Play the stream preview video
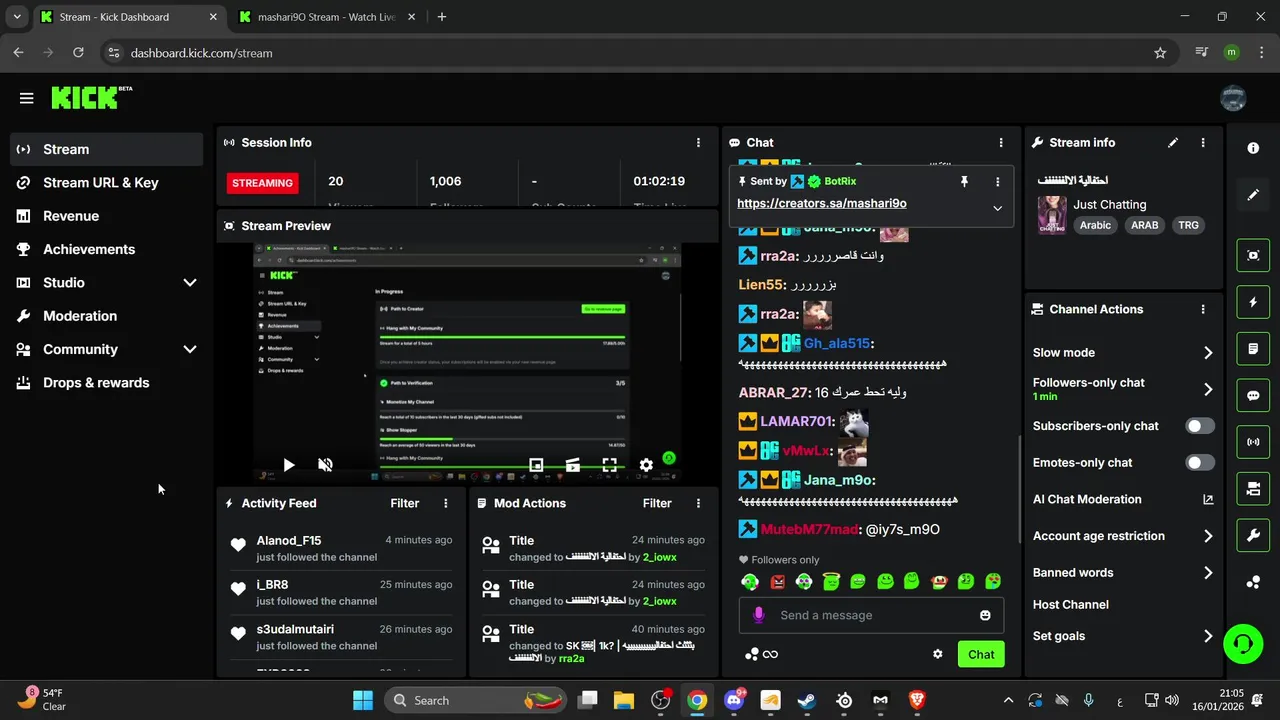The height and width of the screenshot is (720, 1280). [x=288, y=465]
